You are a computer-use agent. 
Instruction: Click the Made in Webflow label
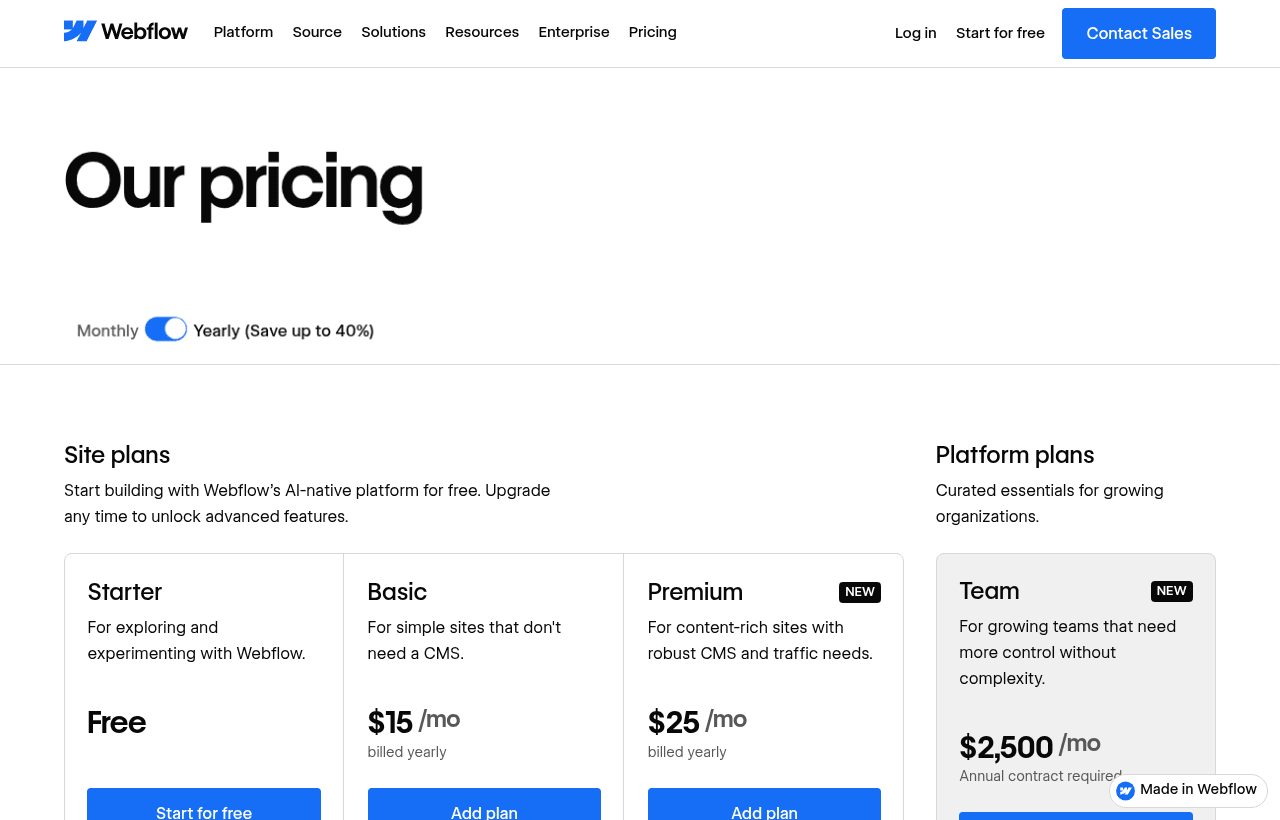(x=1198, y=790)
